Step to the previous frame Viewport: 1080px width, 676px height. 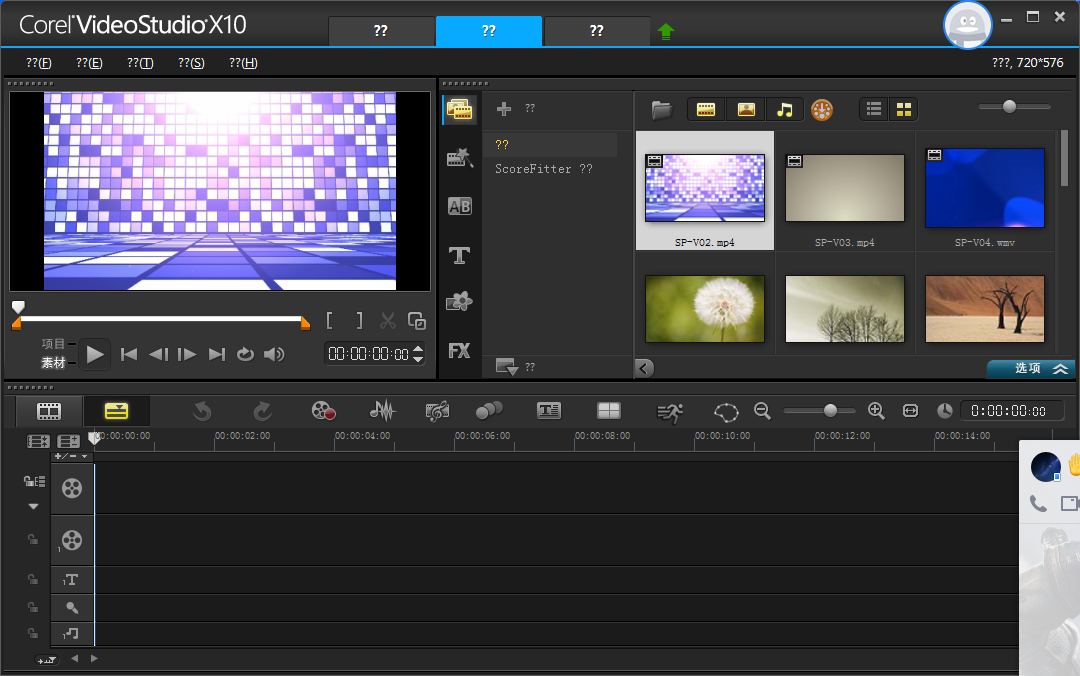pyautogui.click(x=158, y=354)
